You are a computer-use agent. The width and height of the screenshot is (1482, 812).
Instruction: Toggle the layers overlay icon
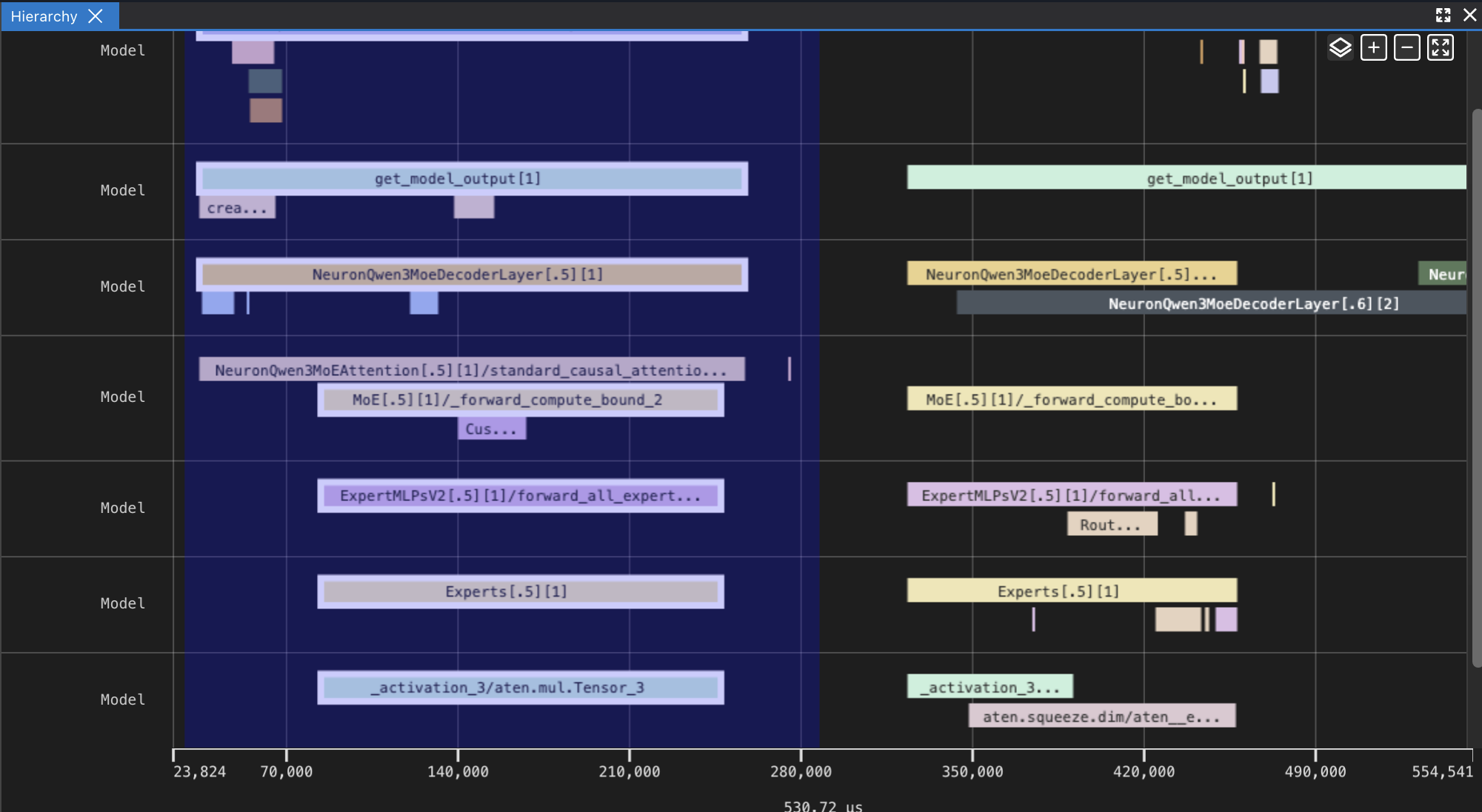(1339, 47)
